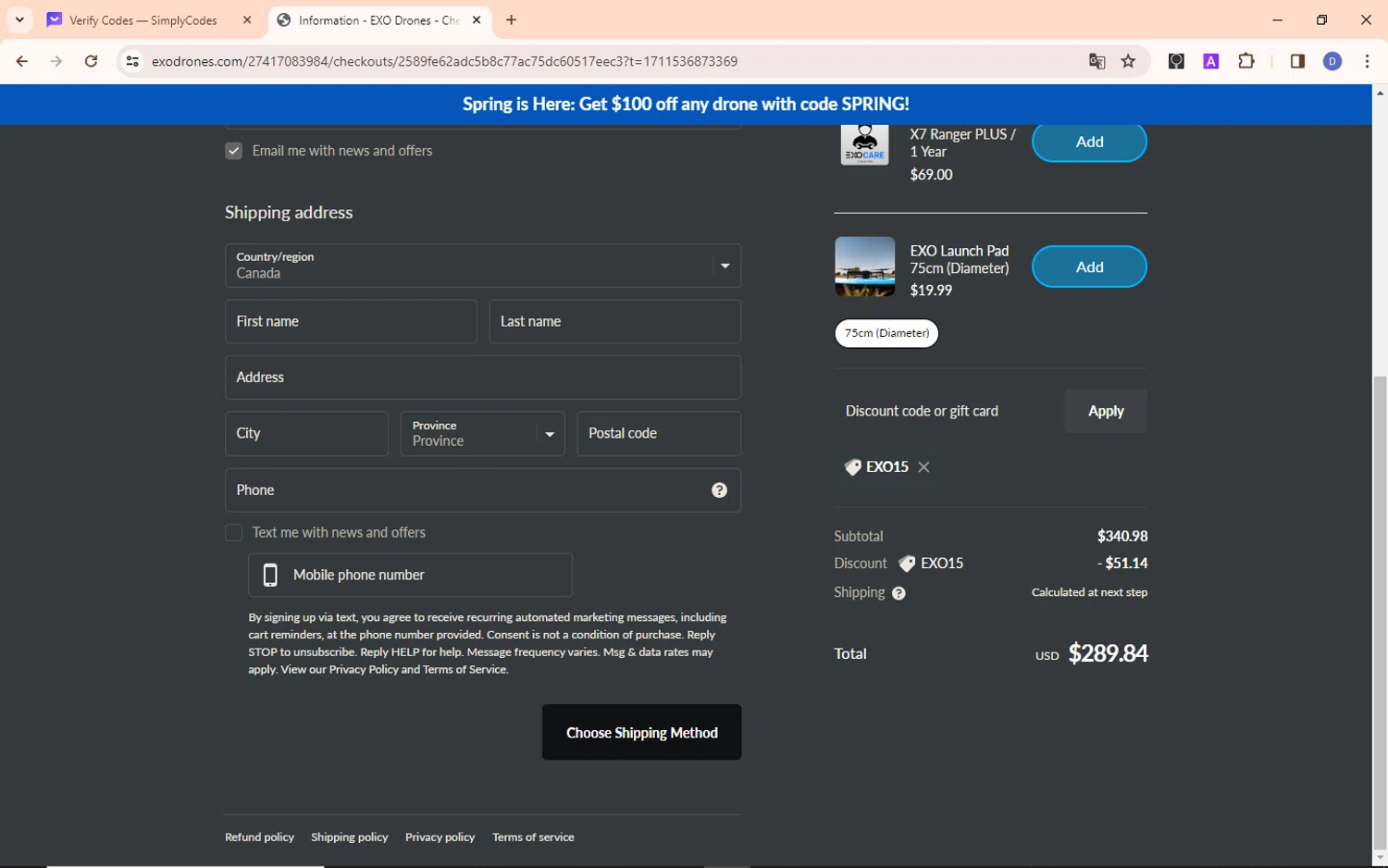Click into the Address field
Viewport: 1388px width, 868px height.
tap(483, 378)
